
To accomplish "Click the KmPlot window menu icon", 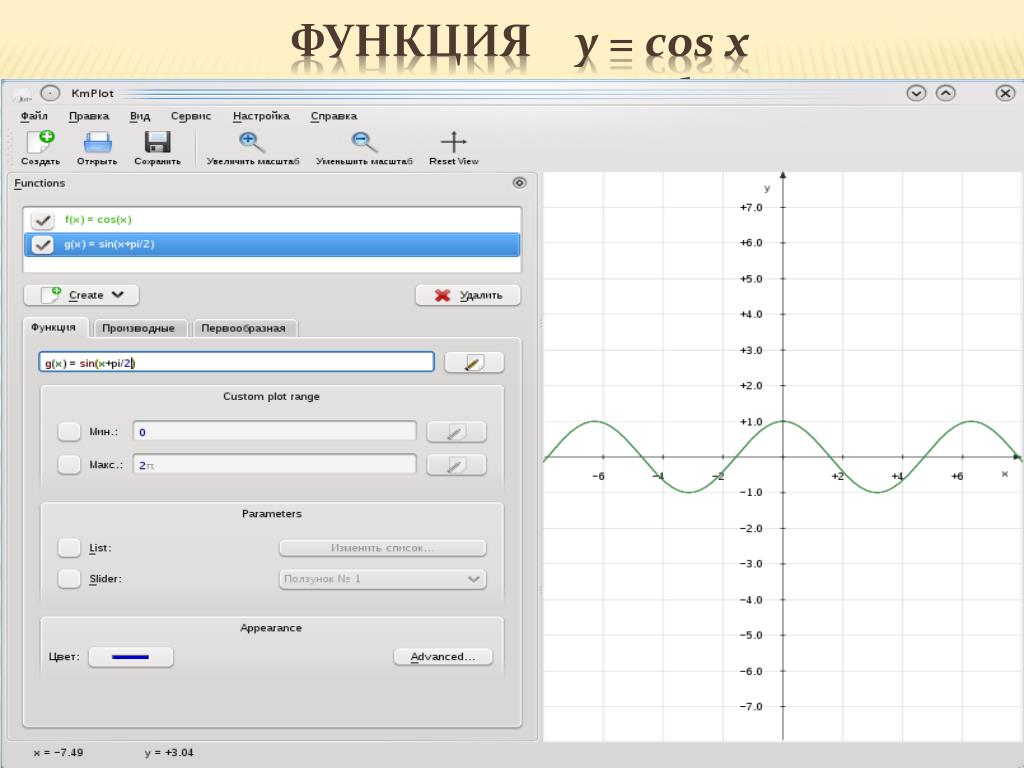I will tap(24, 94).
